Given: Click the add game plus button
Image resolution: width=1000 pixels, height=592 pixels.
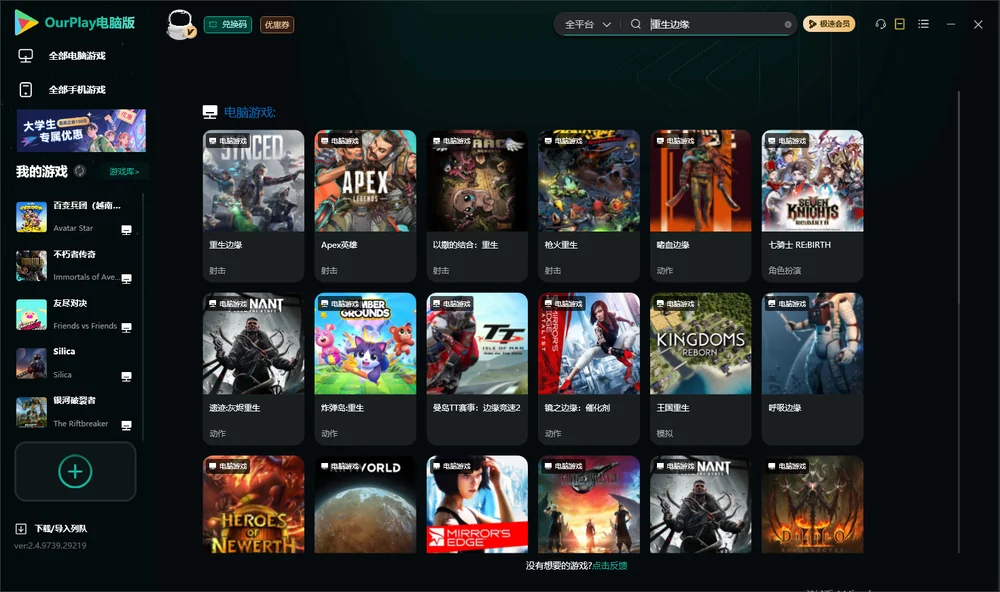Looking at the screenshot, I should [x=75, y=471].
